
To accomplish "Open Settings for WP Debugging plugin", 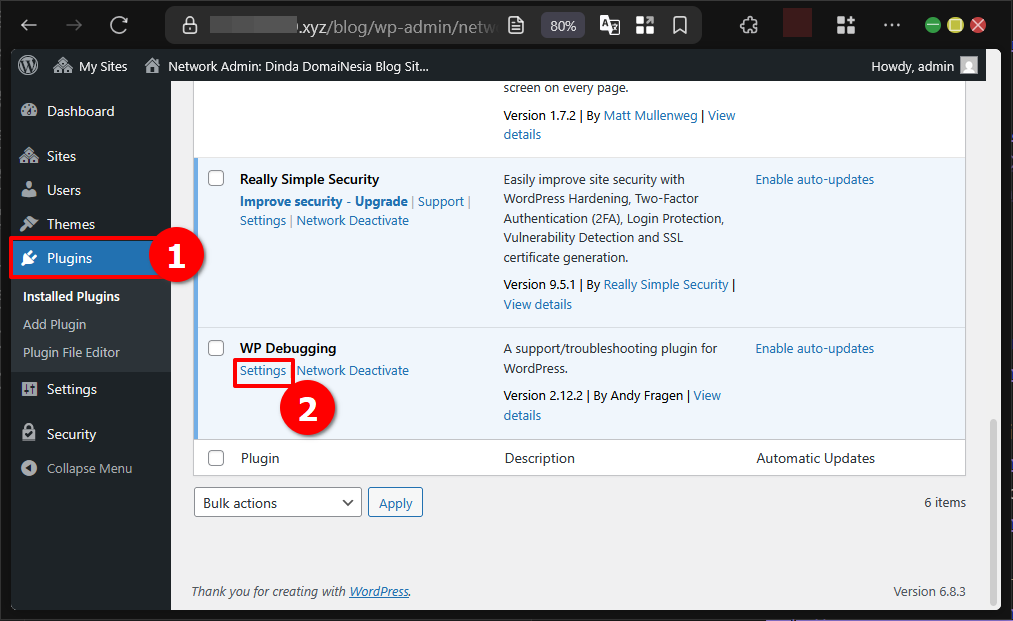I will 262,370.
